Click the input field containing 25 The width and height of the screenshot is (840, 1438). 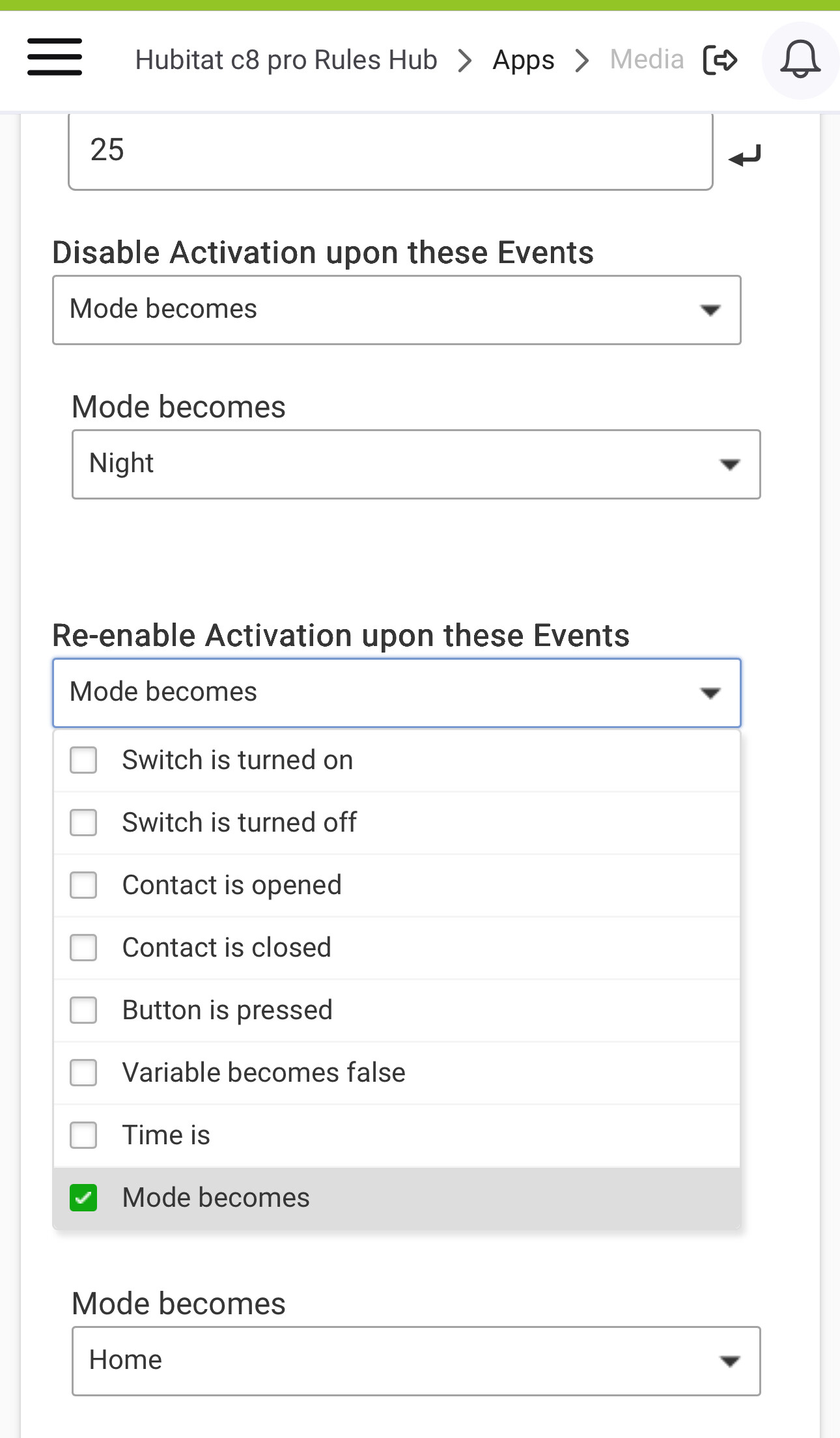390,151
